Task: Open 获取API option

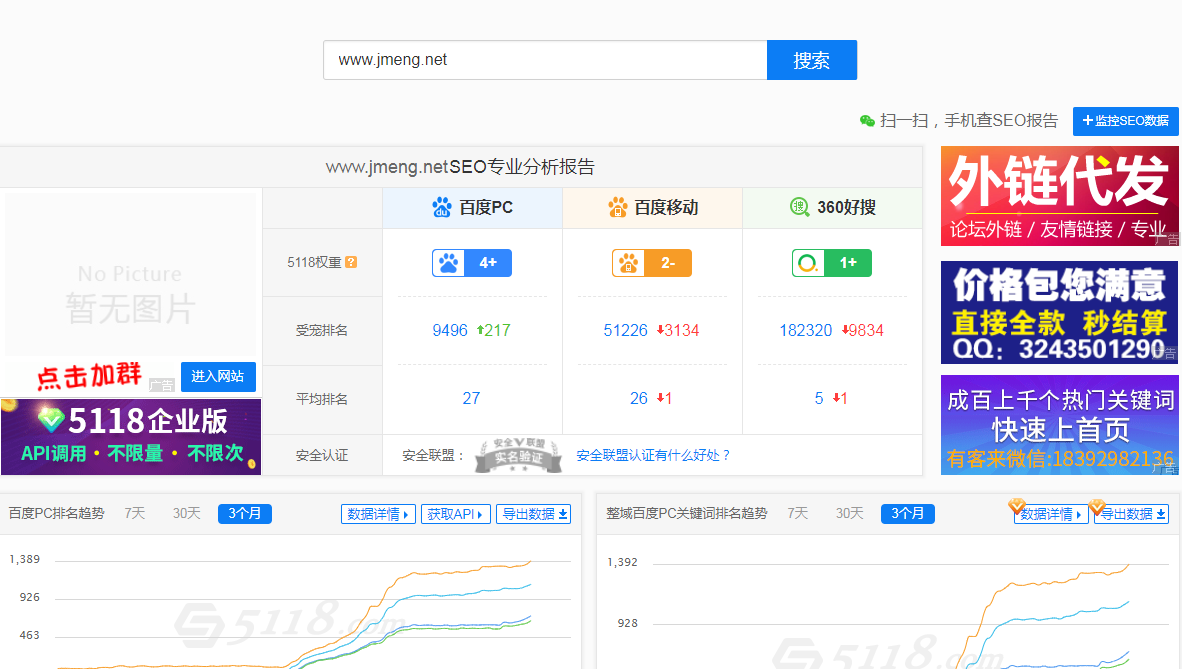Action: point(455,514)
